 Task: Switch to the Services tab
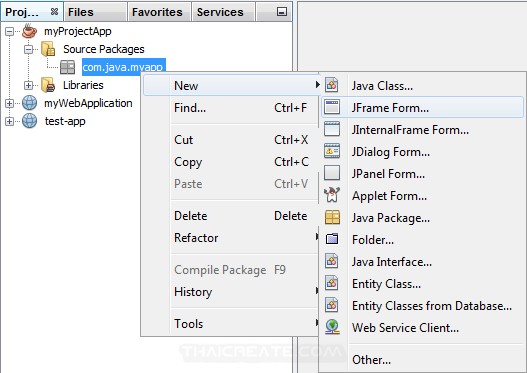(223, 12)
